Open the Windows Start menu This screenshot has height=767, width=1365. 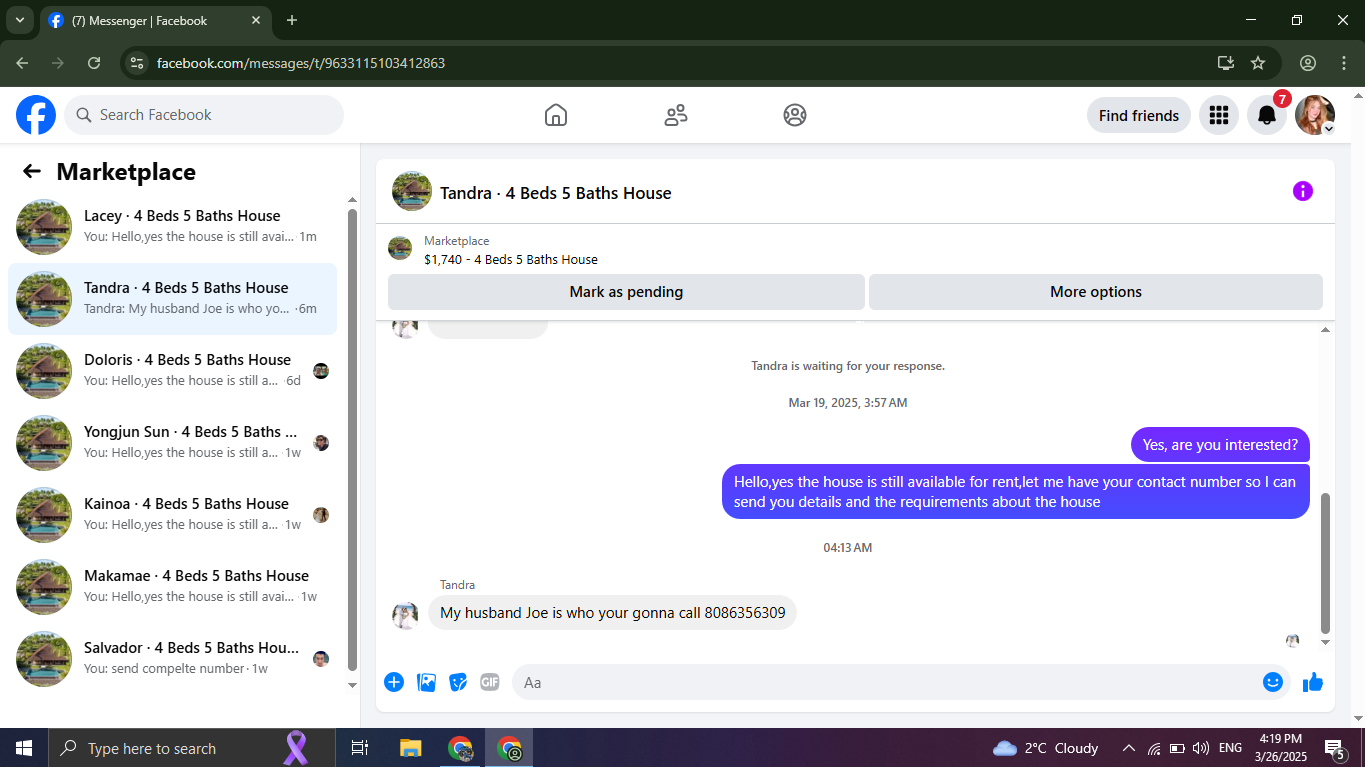(x=24, y=748)
